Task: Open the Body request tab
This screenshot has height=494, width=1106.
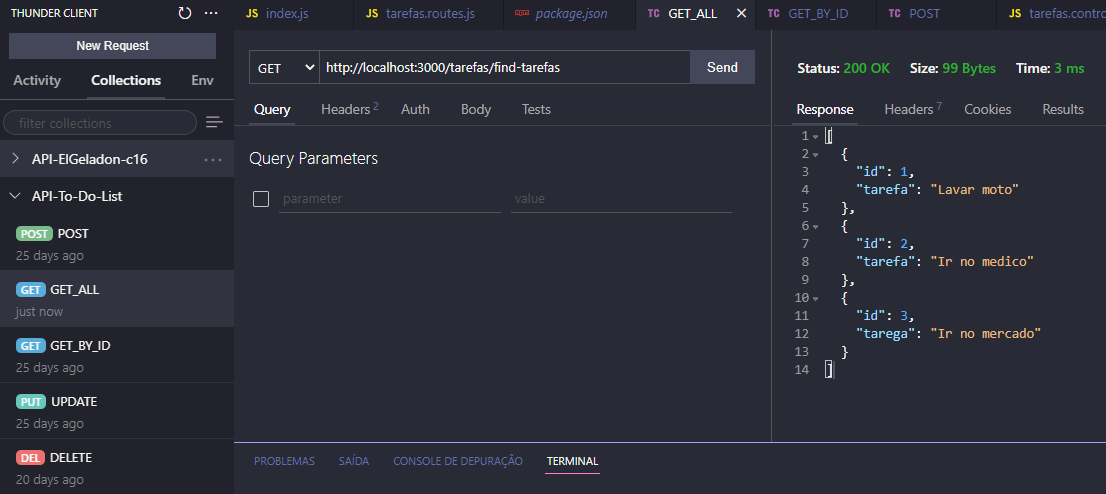Action: pyautogui.click(x=476, y=109)
